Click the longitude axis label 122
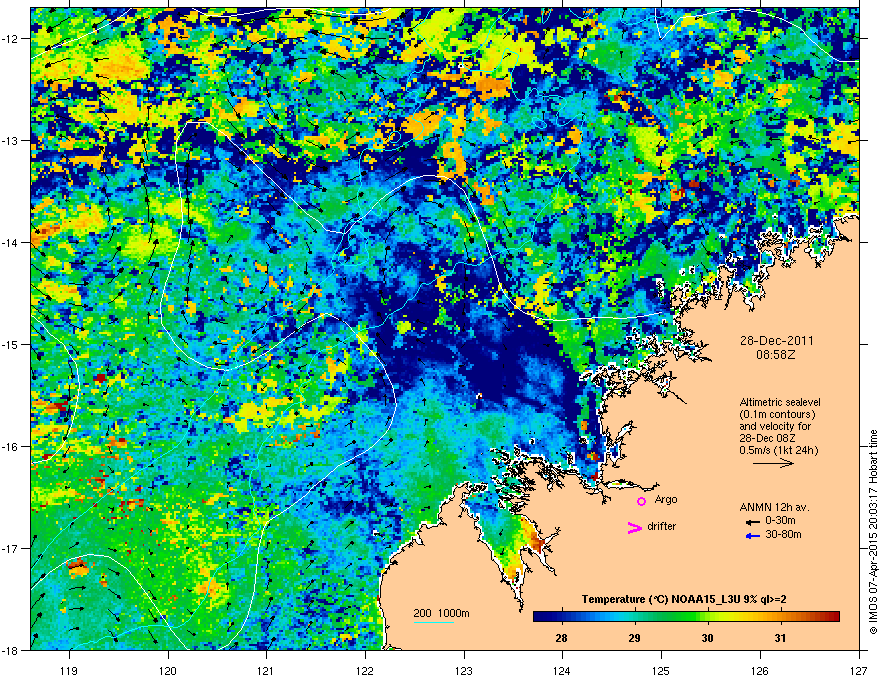 tap(365, 670)
